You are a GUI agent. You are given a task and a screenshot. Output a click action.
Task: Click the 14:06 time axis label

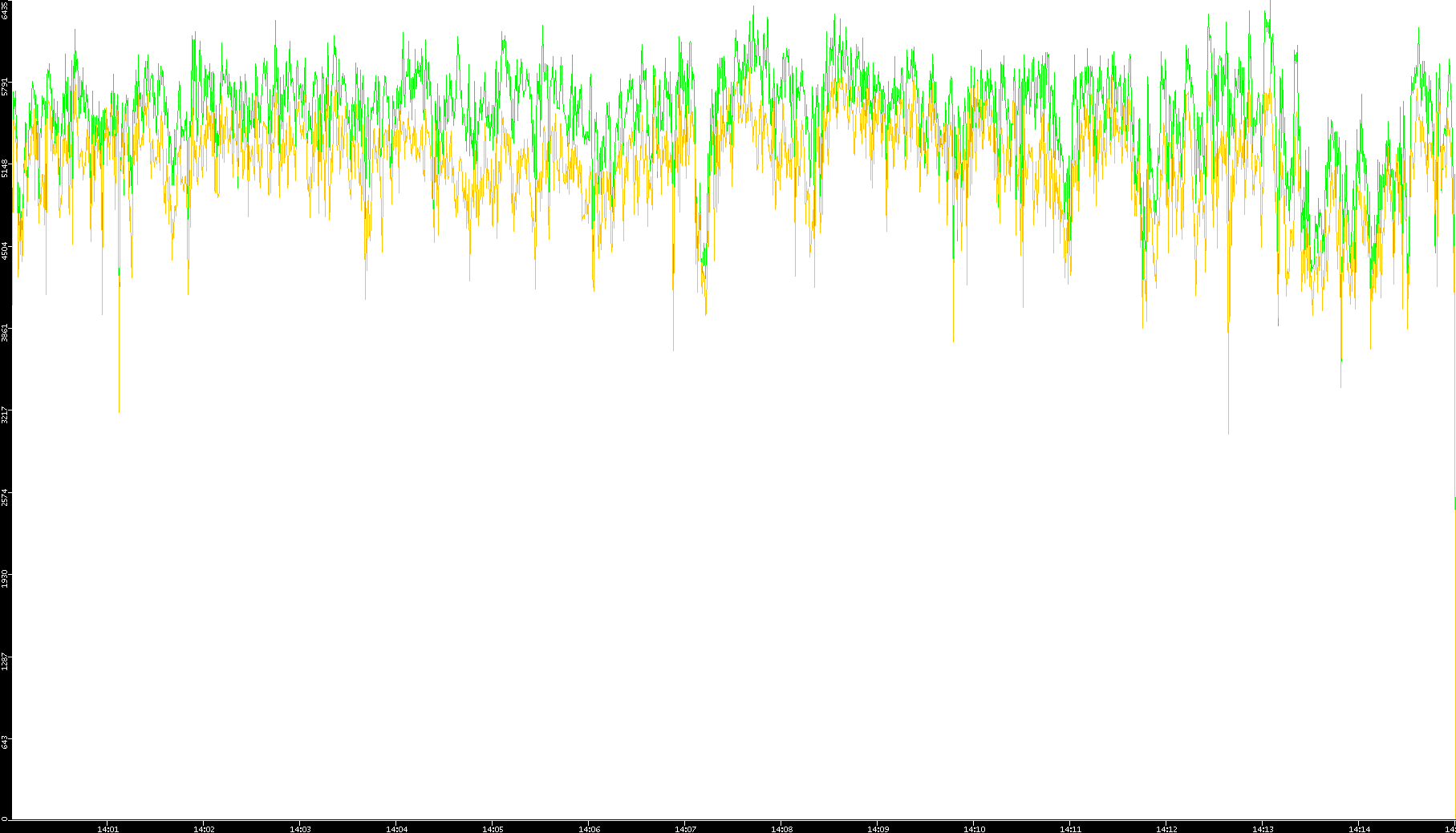589,829
